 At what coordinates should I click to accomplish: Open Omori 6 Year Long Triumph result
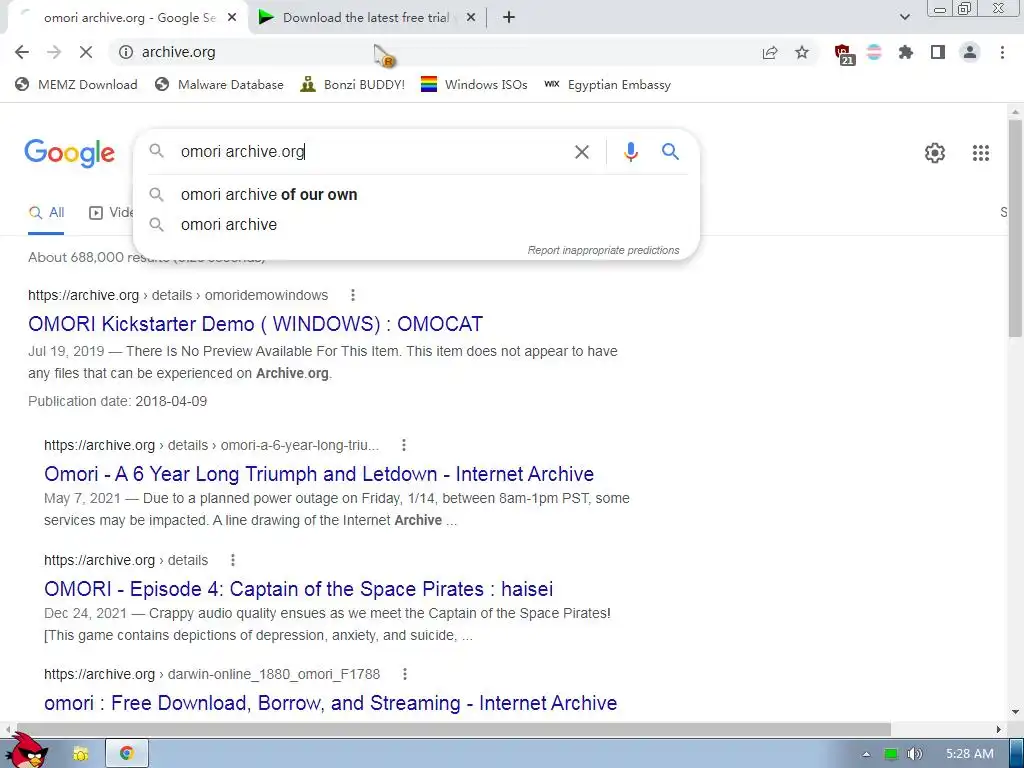tap(319, 473)
